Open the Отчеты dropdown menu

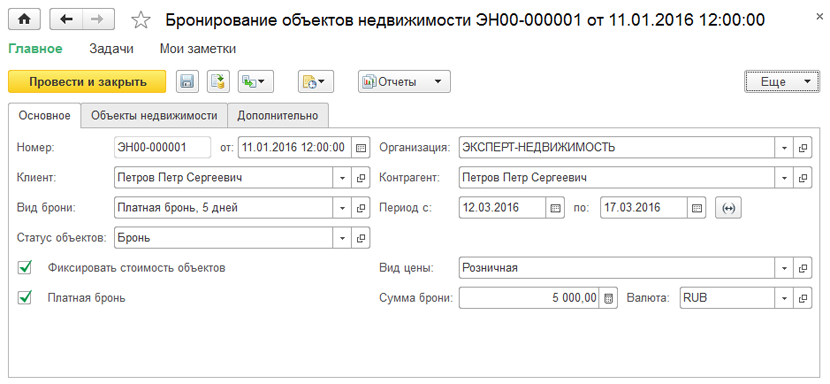[x=404, y=82]
